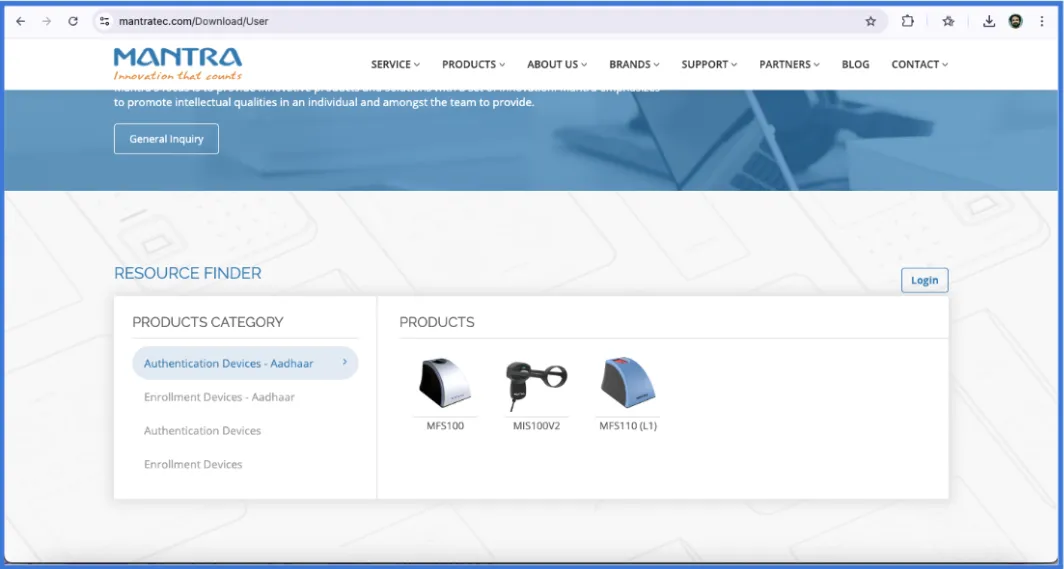Click the browser forward arrow
This screenshot has width=1064, height=569.
tap(46, 22)
